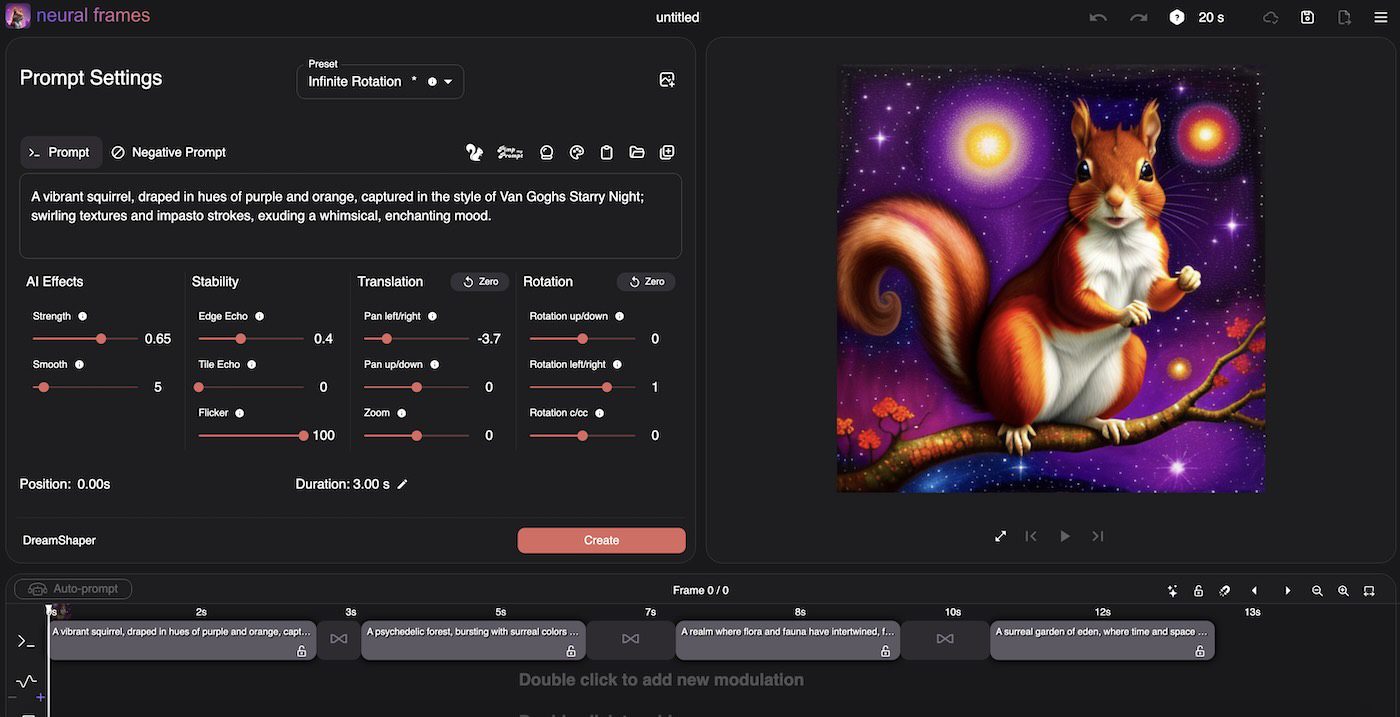Image resolution: width=1400 pixels, height=717 pixels.
Task: Open the Infinite Rotation preset dropdown
Action: [x=448, y=81]
